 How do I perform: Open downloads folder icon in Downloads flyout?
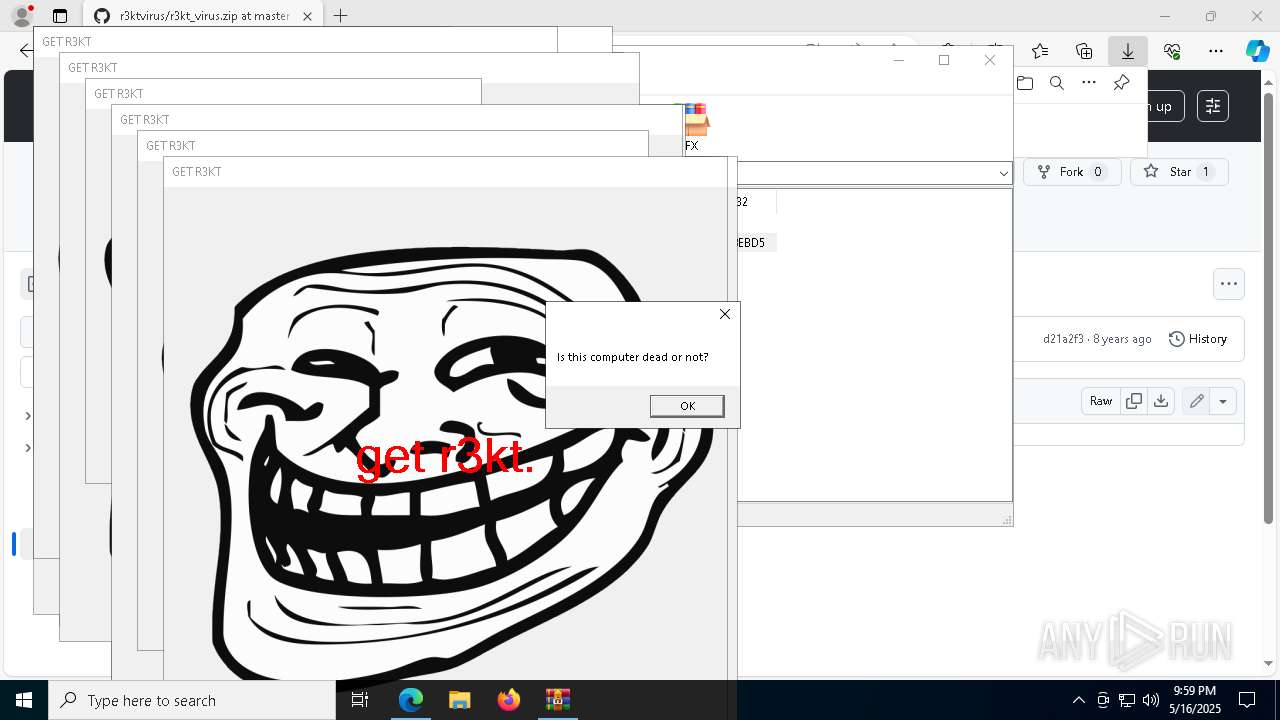(1025, 83)
